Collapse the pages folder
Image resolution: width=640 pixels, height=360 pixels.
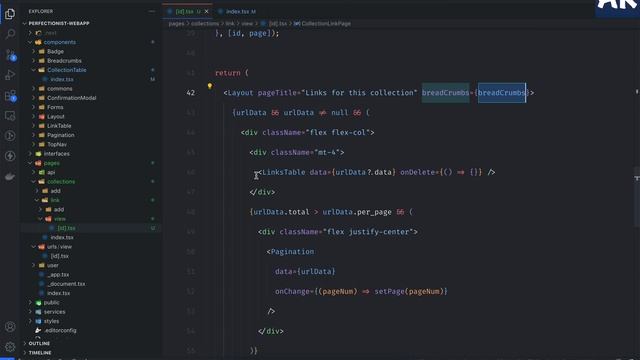(x=51, y=163)
